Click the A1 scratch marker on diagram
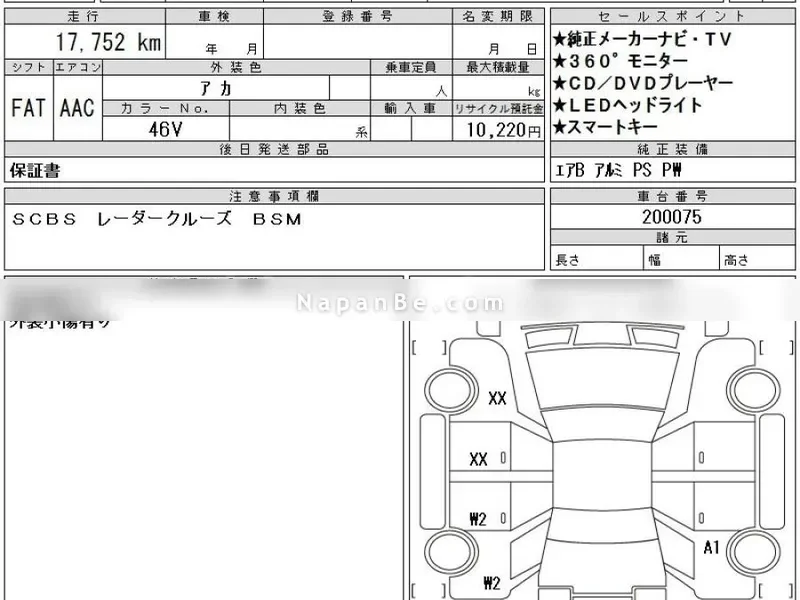The image size is (800, 600). [x=712, y=547]
